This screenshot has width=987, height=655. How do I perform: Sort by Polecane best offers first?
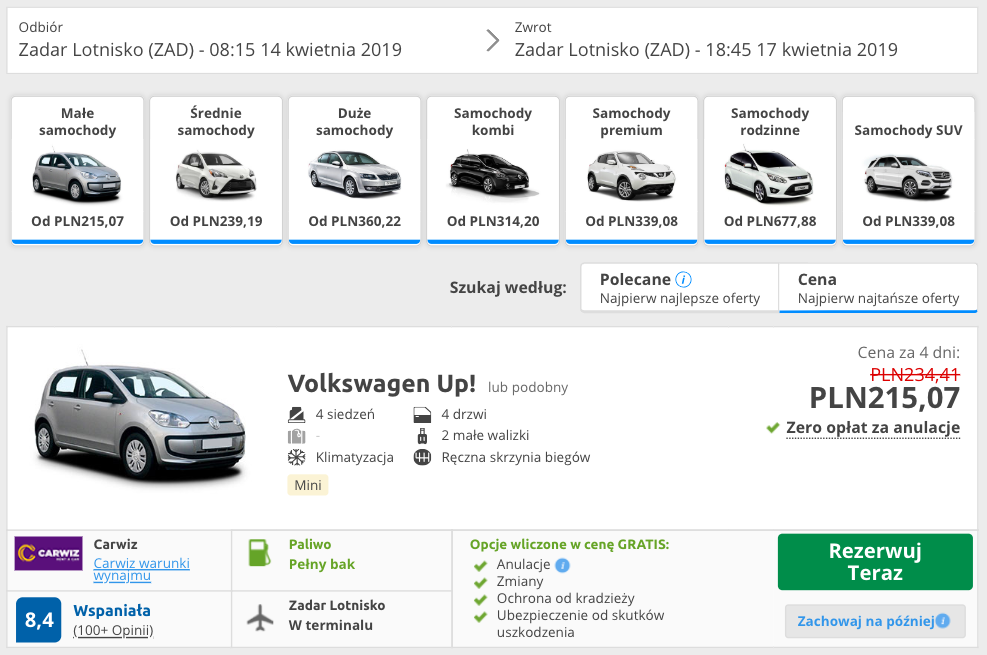pyautogui.click(x=680, y=288)
